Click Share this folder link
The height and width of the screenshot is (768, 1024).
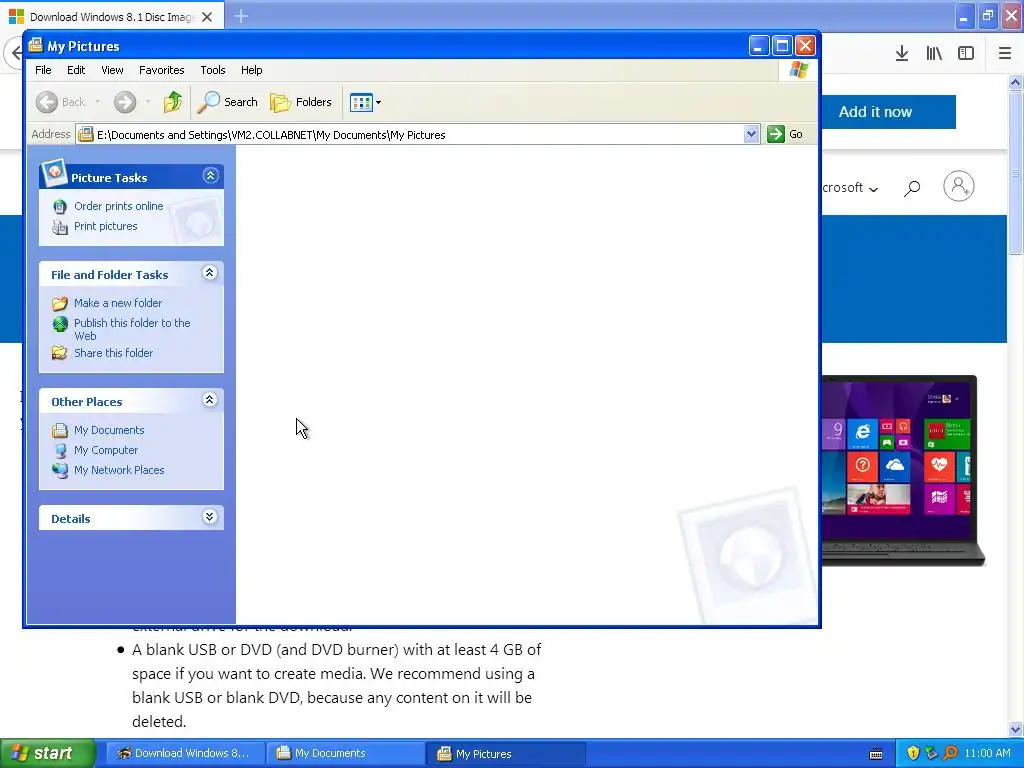(114, 353)
